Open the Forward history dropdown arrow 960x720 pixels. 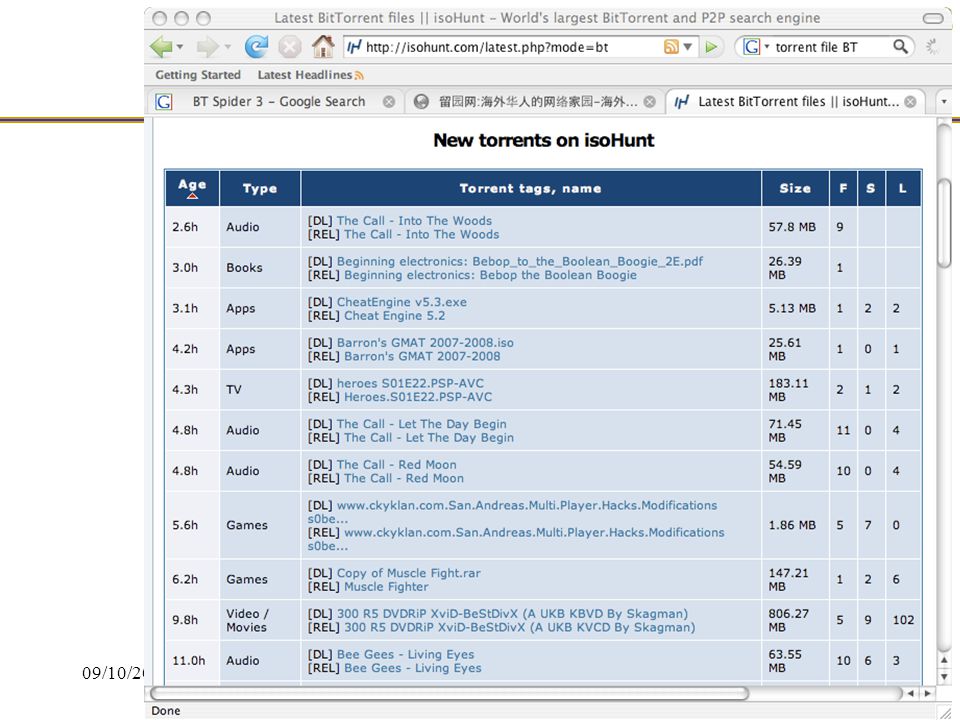(x=227, y=47)
